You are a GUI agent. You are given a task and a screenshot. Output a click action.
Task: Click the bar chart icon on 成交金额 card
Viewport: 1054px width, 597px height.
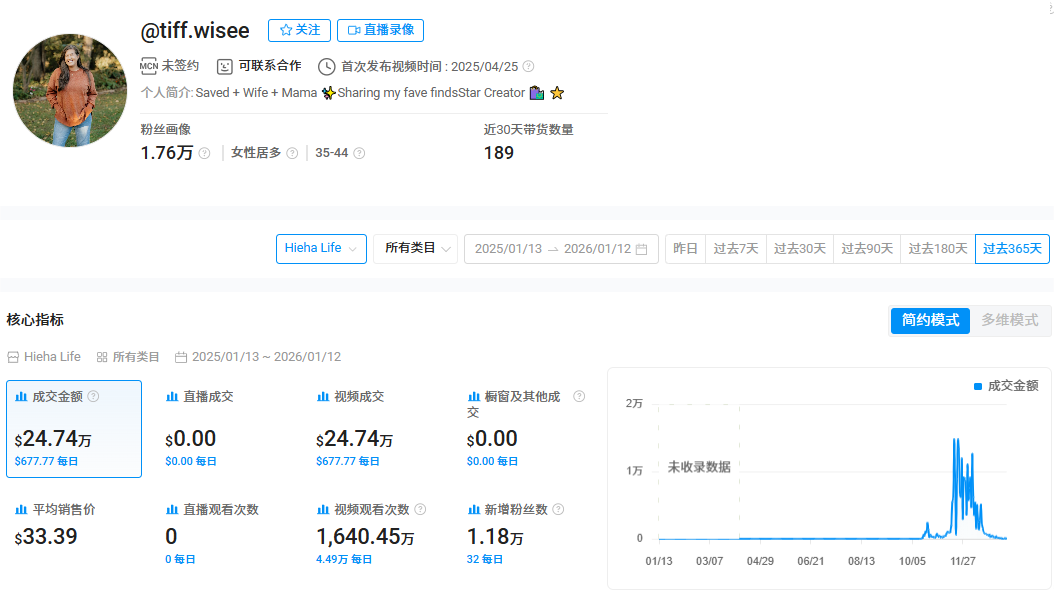click(22, 396)
